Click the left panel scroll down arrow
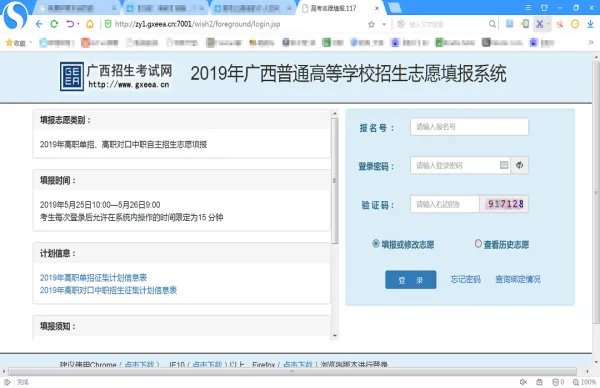The height and width of the screenshot is (388, 600). [x=335, y=336]
